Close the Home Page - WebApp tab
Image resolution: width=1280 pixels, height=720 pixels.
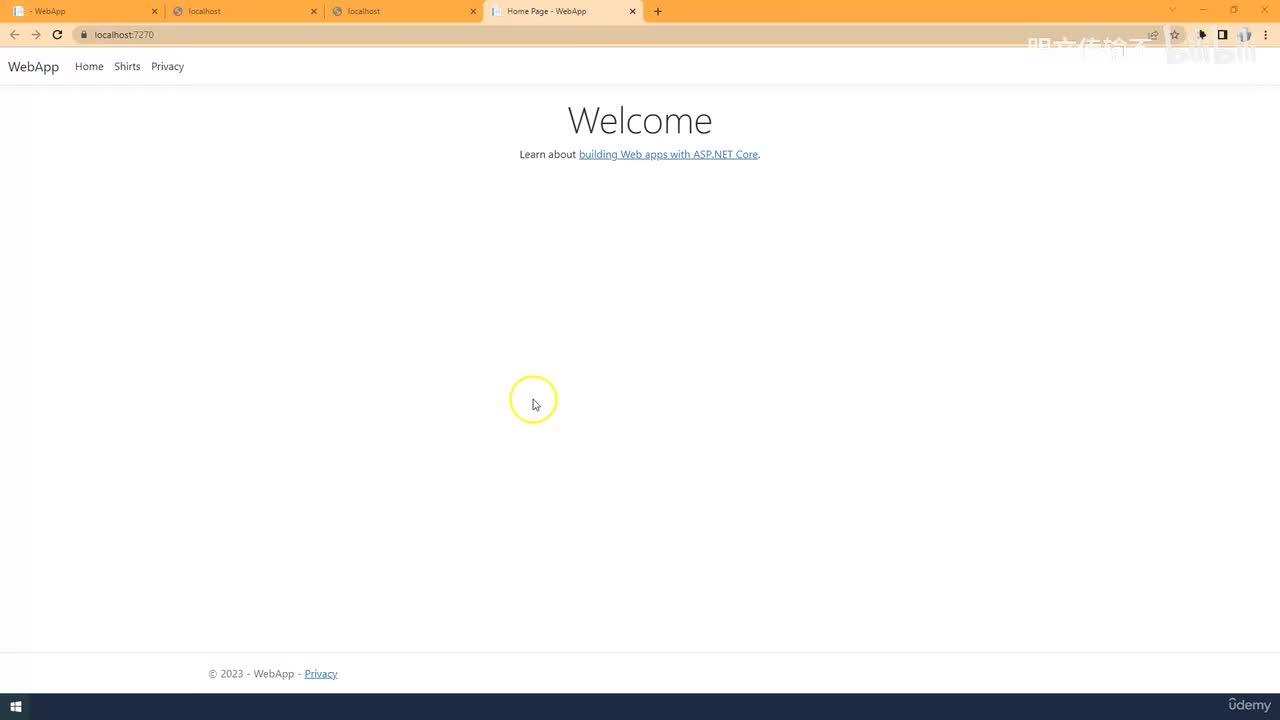click(633, 11)
